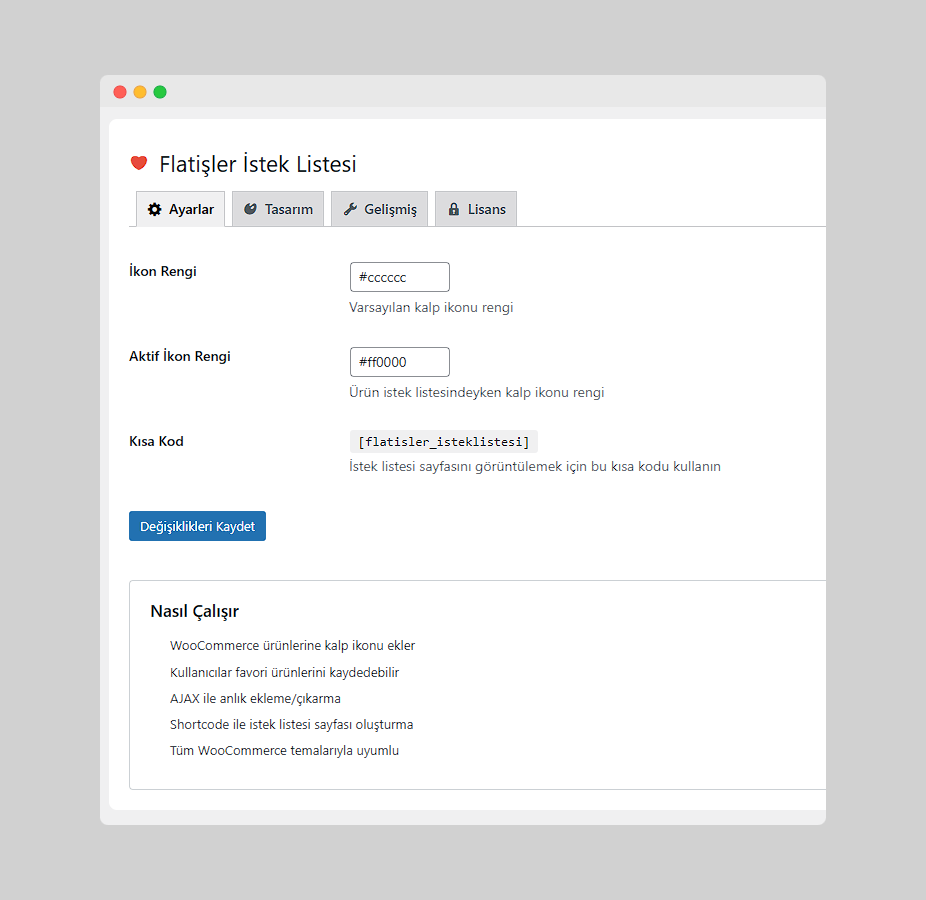The width and height of the screenshot is (926, 900).
Task: Select the Ayarlar tab
Action: (x=180, y=208)
